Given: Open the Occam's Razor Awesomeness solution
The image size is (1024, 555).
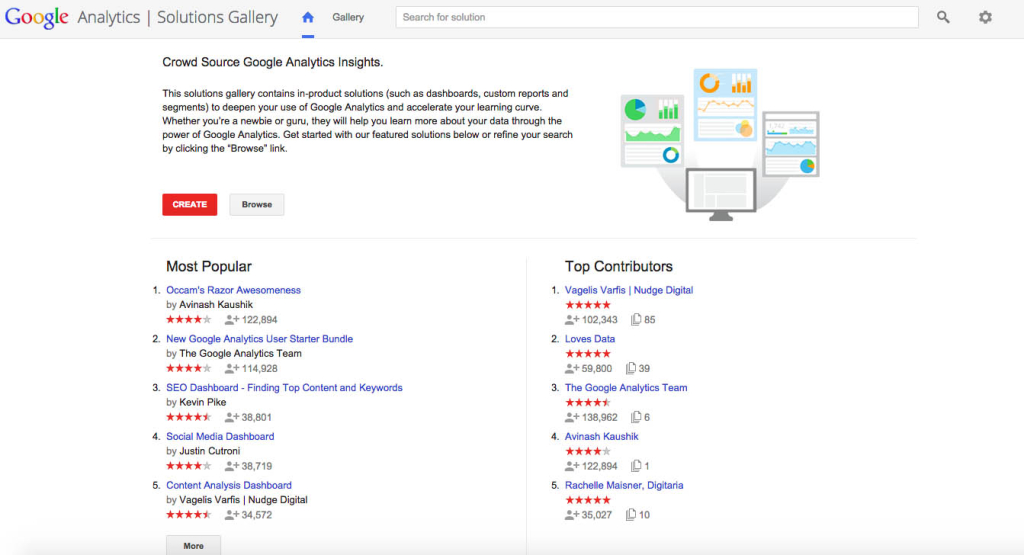Looking at the screenshot, I should tap(233, 290).
